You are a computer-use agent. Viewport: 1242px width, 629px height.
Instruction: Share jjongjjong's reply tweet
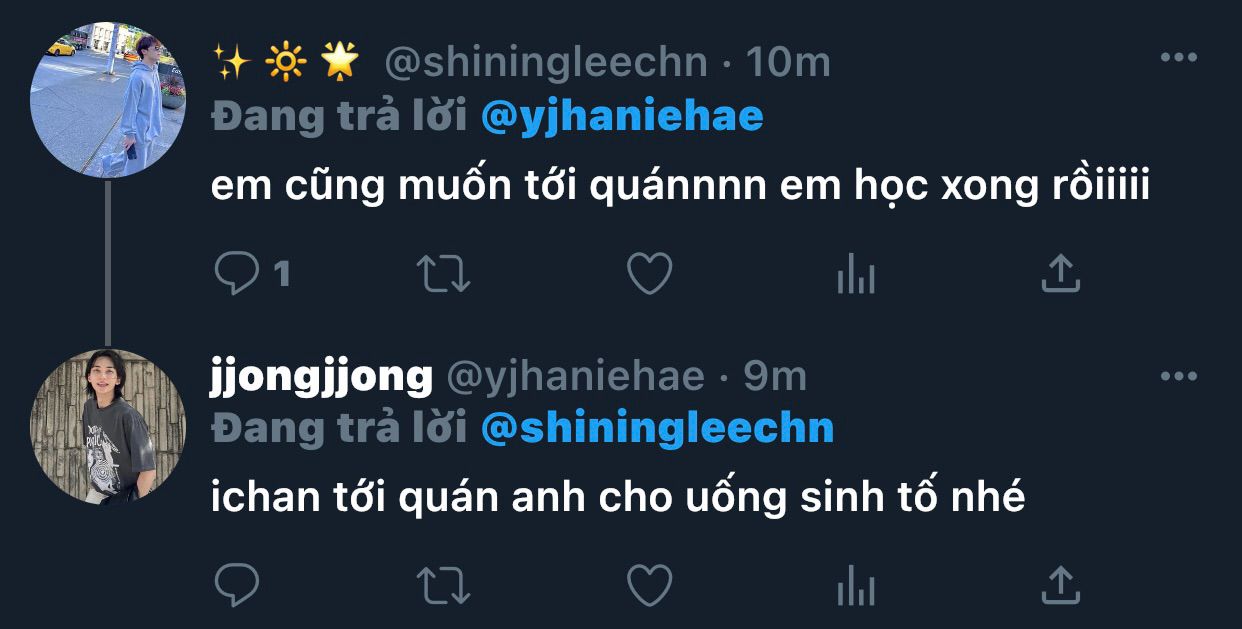[1061, 584]
